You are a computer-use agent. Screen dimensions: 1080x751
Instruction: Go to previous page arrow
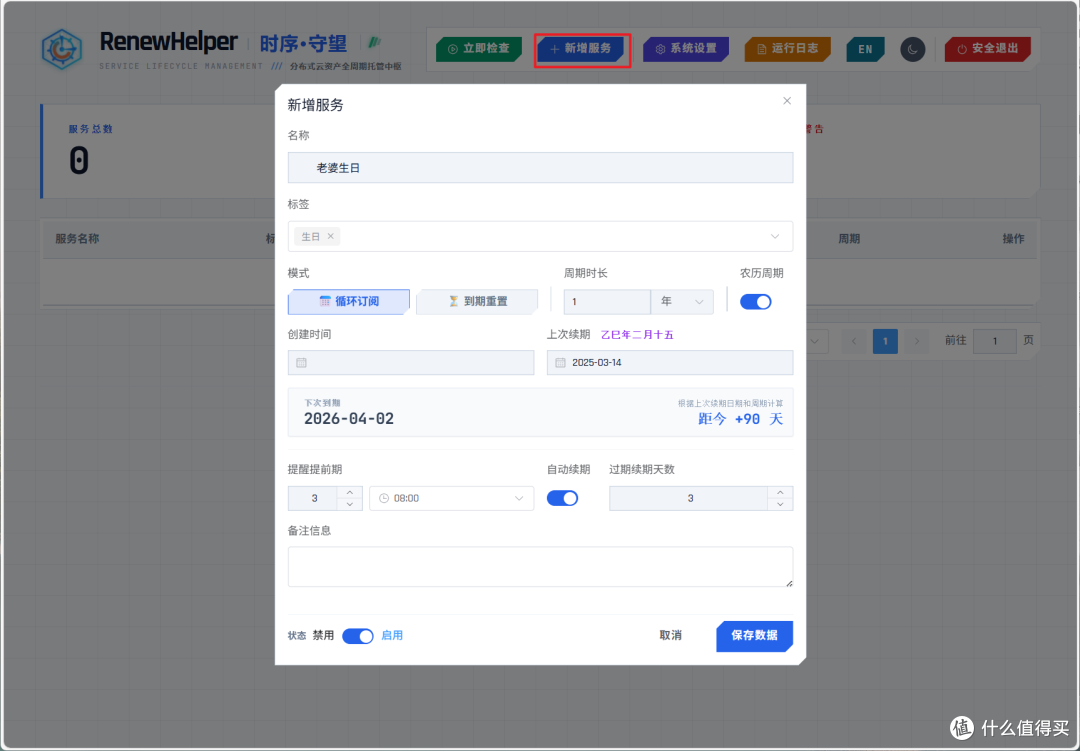854,341
